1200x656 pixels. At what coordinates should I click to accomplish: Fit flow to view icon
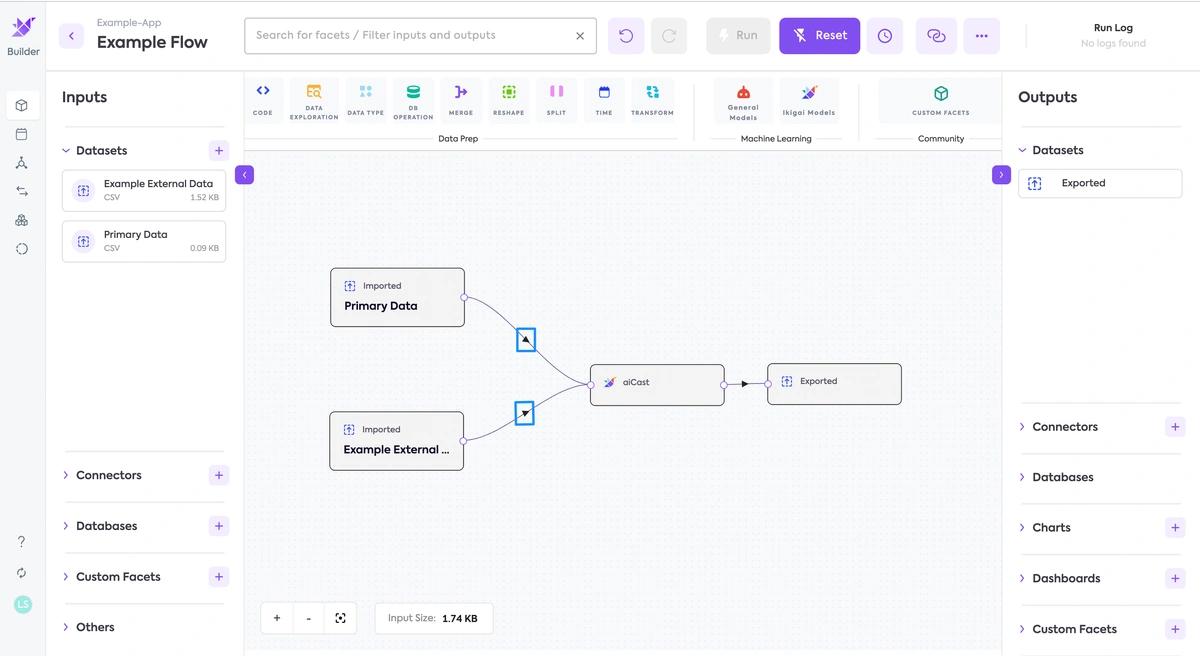tap(340, 618)
